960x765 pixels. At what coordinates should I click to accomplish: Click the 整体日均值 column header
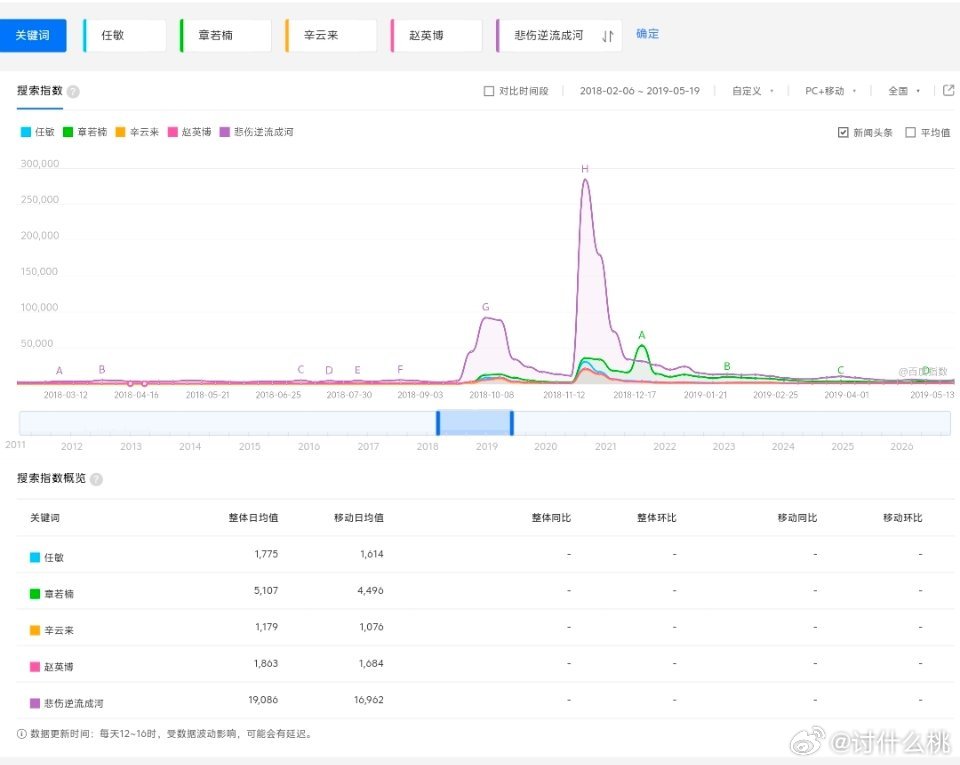(x=253, y=518)
